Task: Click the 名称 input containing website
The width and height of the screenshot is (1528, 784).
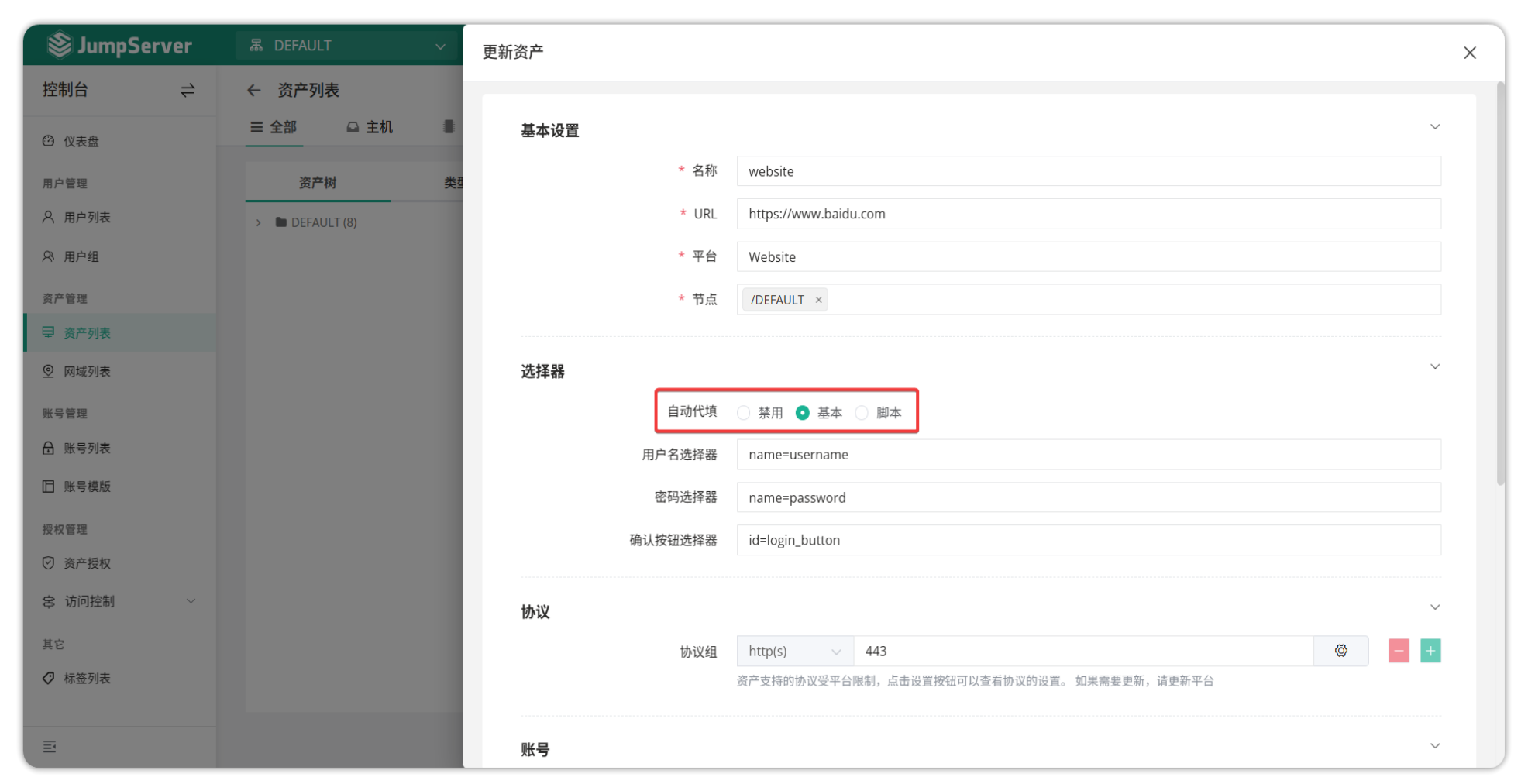Action: [x=1089, y=171]
